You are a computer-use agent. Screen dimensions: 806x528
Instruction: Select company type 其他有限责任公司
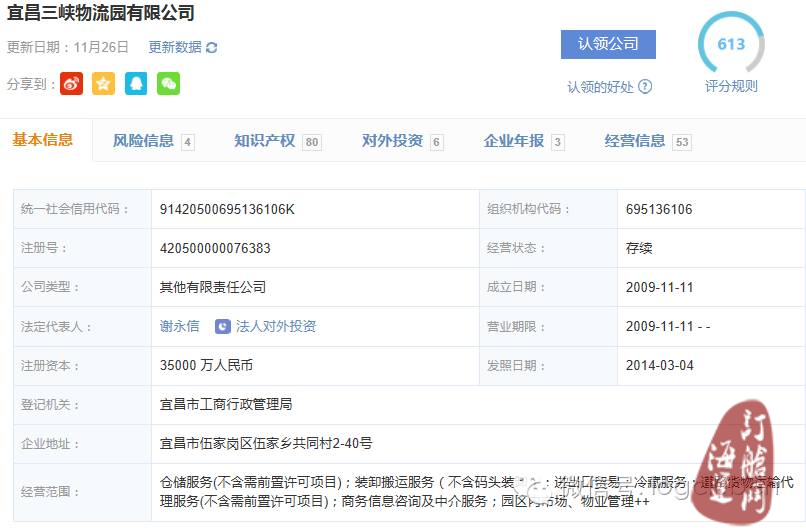click(x=213, y=287)
